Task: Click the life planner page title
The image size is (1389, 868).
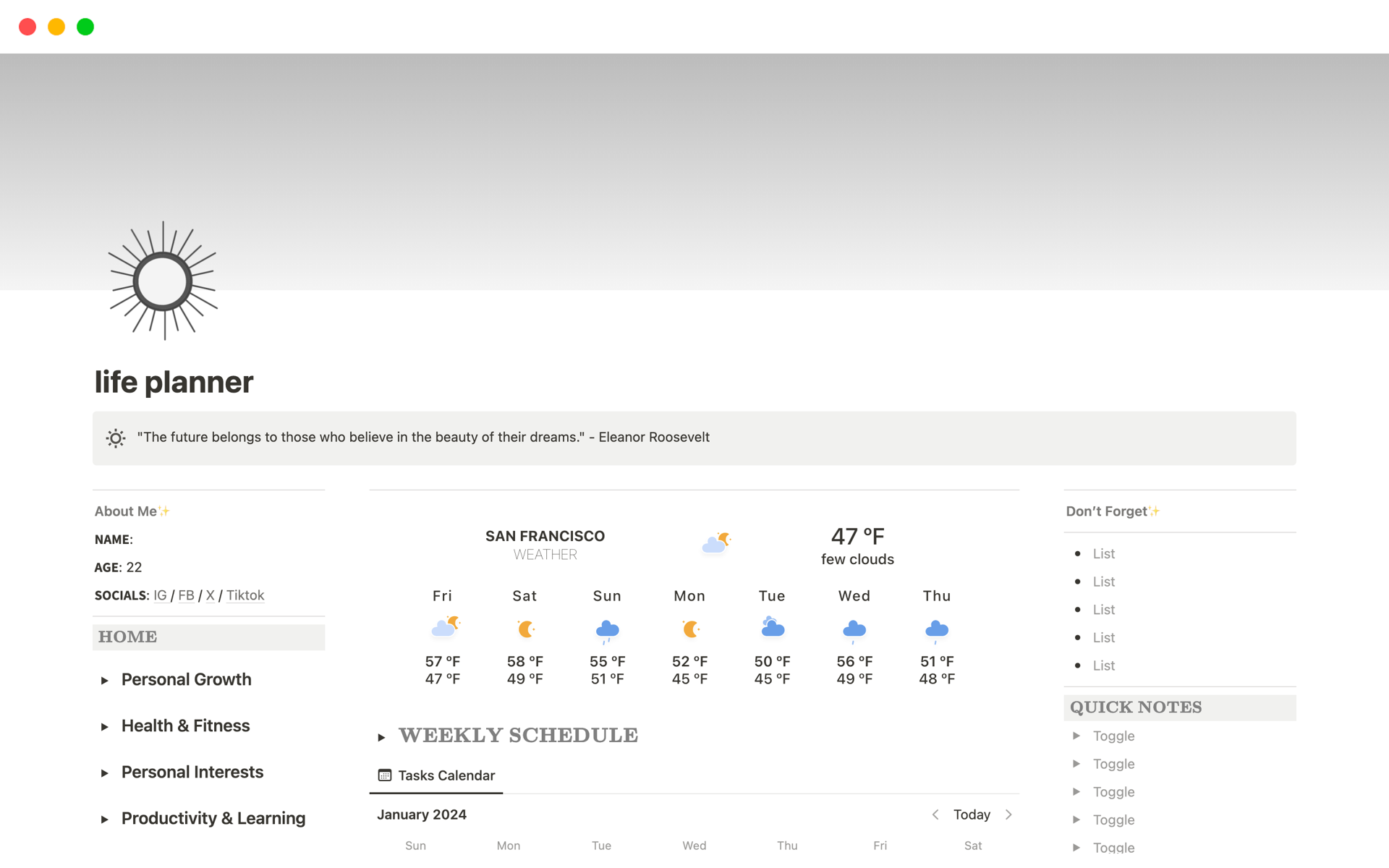Action: pos(174,382)
